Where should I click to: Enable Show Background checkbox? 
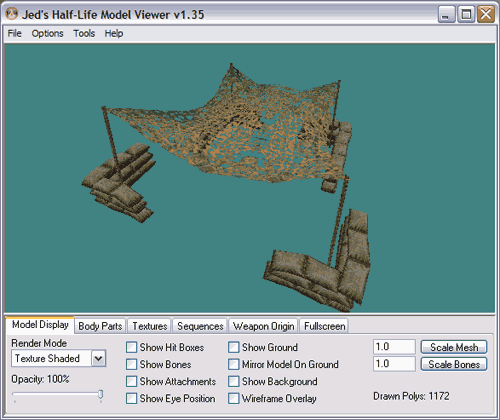coord(234,381)
